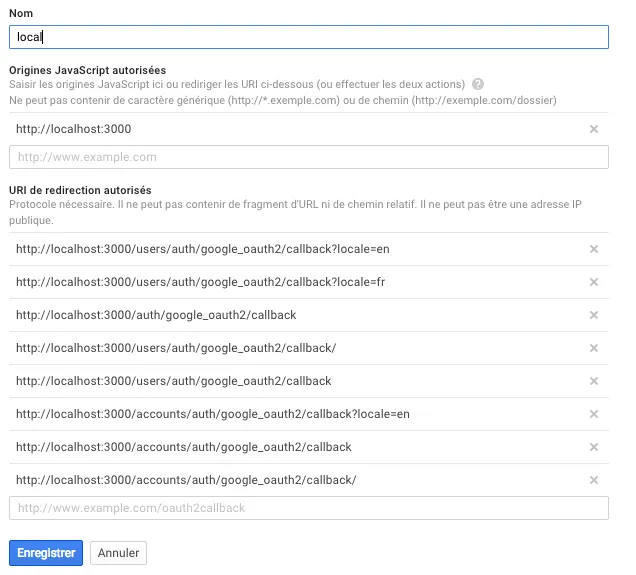
Task: Open help icon for JavaScript origins
Action: point(478,84)
